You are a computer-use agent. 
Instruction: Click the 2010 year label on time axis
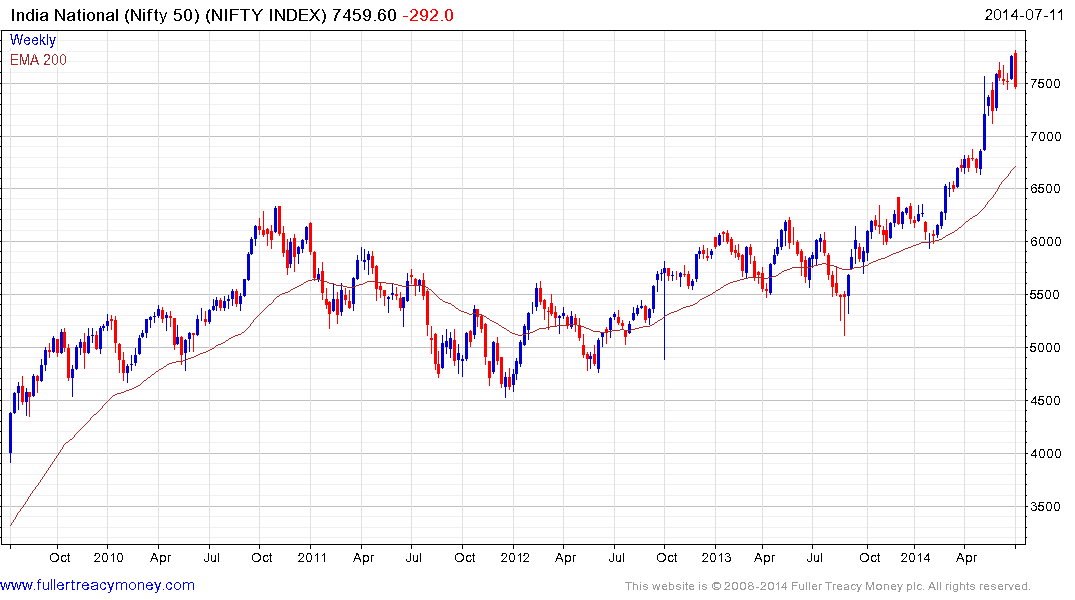[x=108, y=557]
